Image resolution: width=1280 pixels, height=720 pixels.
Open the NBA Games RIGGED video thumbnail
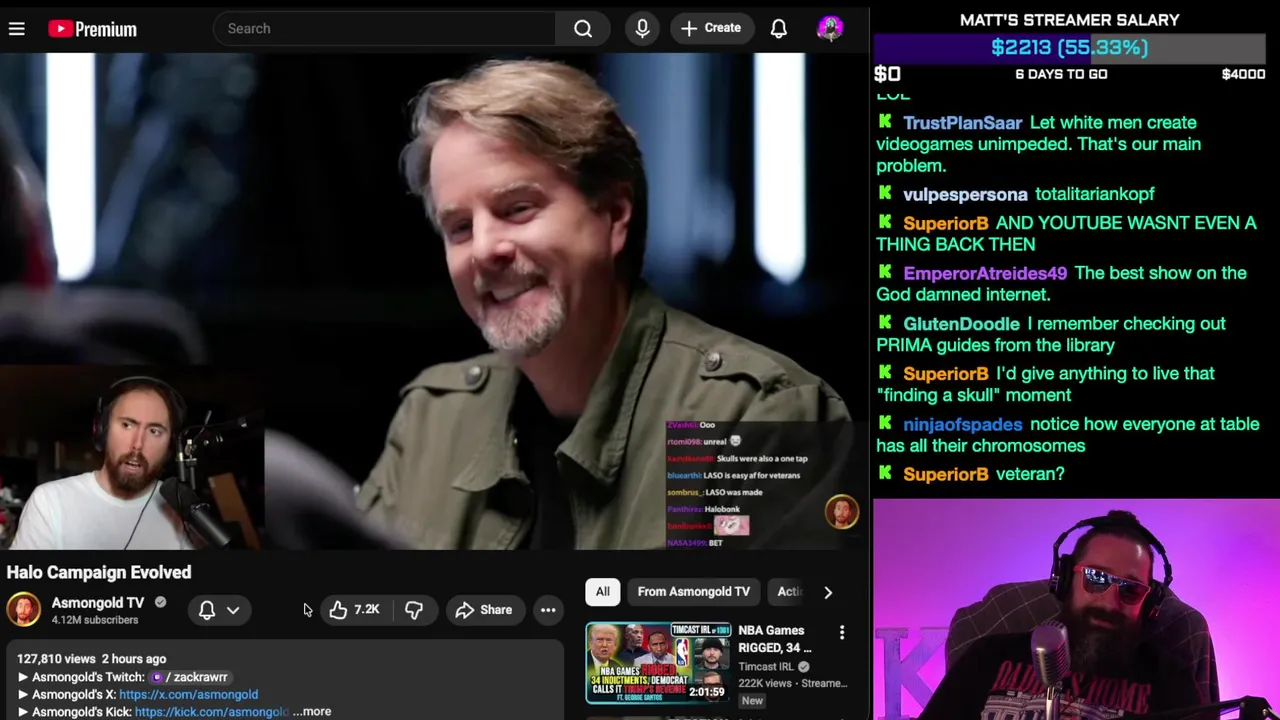click(x=658, y=663)
